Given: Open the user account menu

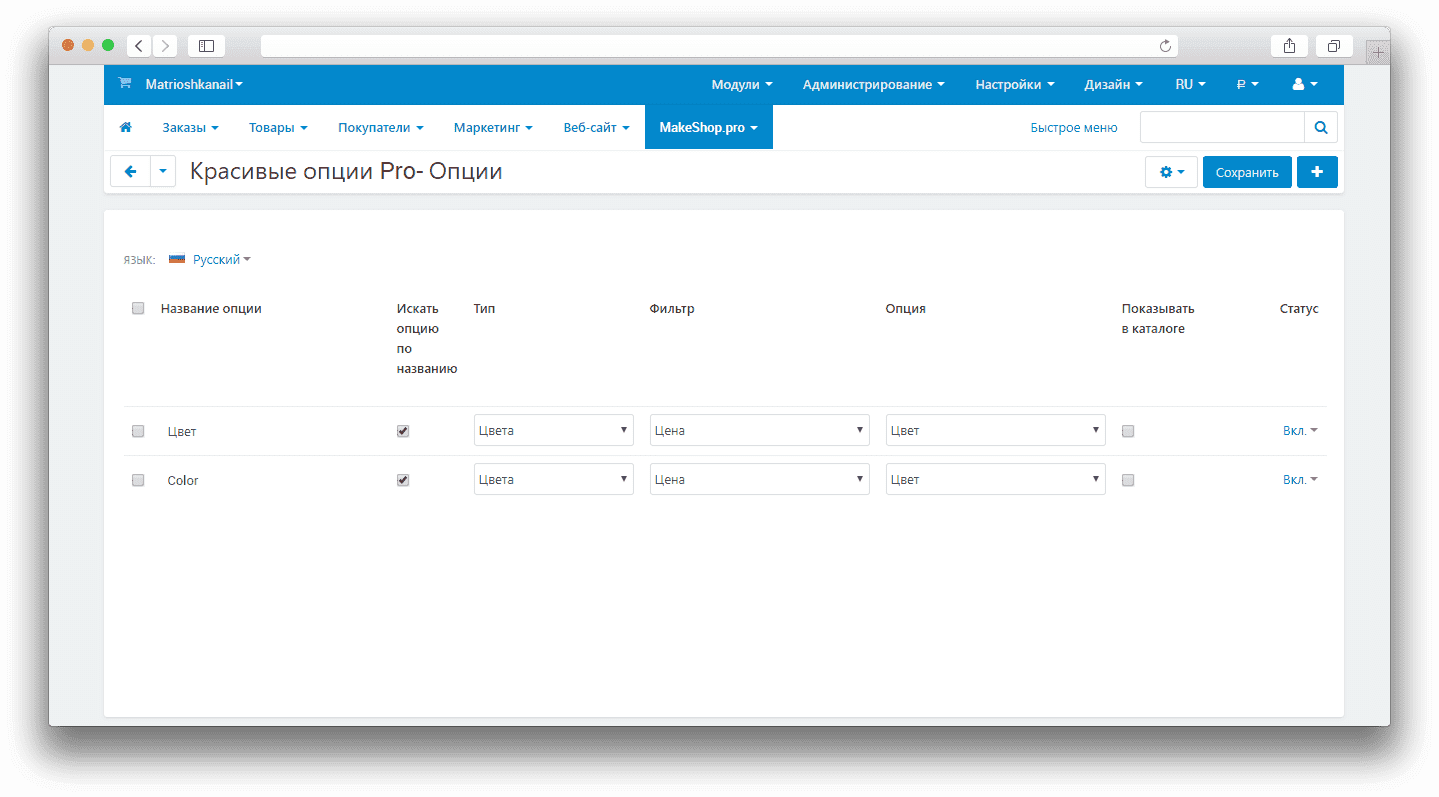Looking at the screenshot, I should [1305, 85].
